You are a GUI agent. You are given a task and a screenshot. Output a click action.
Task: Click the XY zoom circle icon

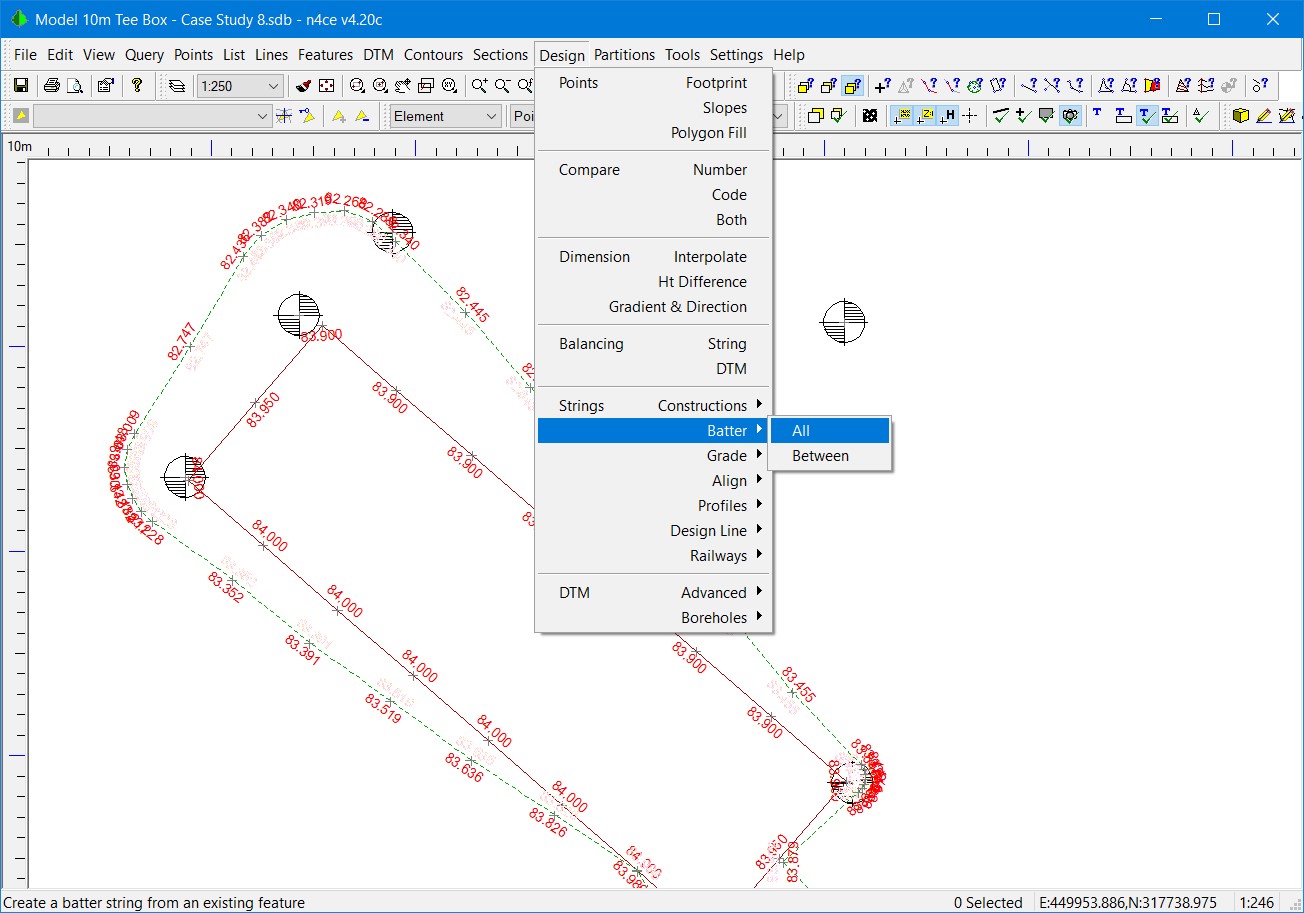pos(449,86)
